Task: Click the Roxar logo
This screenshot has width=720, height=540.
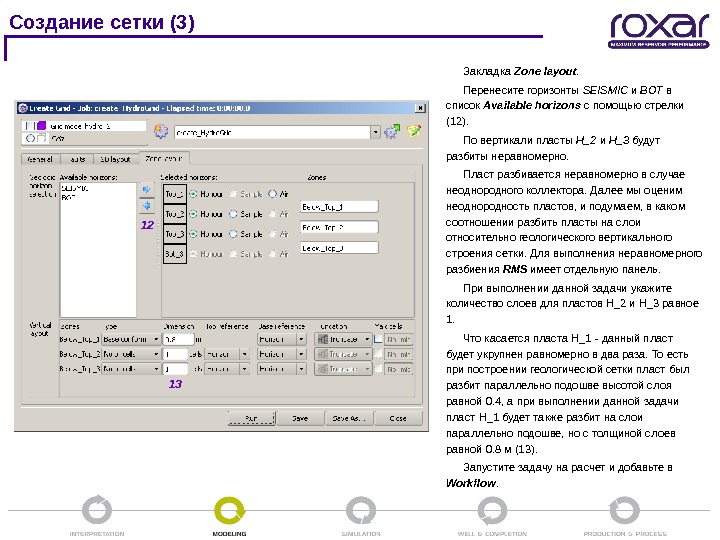Action: (x=659, y=30)
